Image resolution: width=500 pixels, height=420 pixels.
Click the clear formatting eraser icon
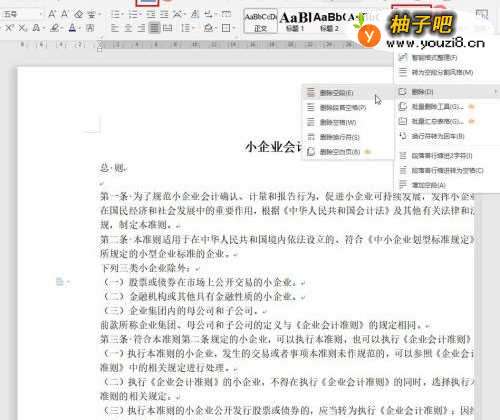click(79, 14)
